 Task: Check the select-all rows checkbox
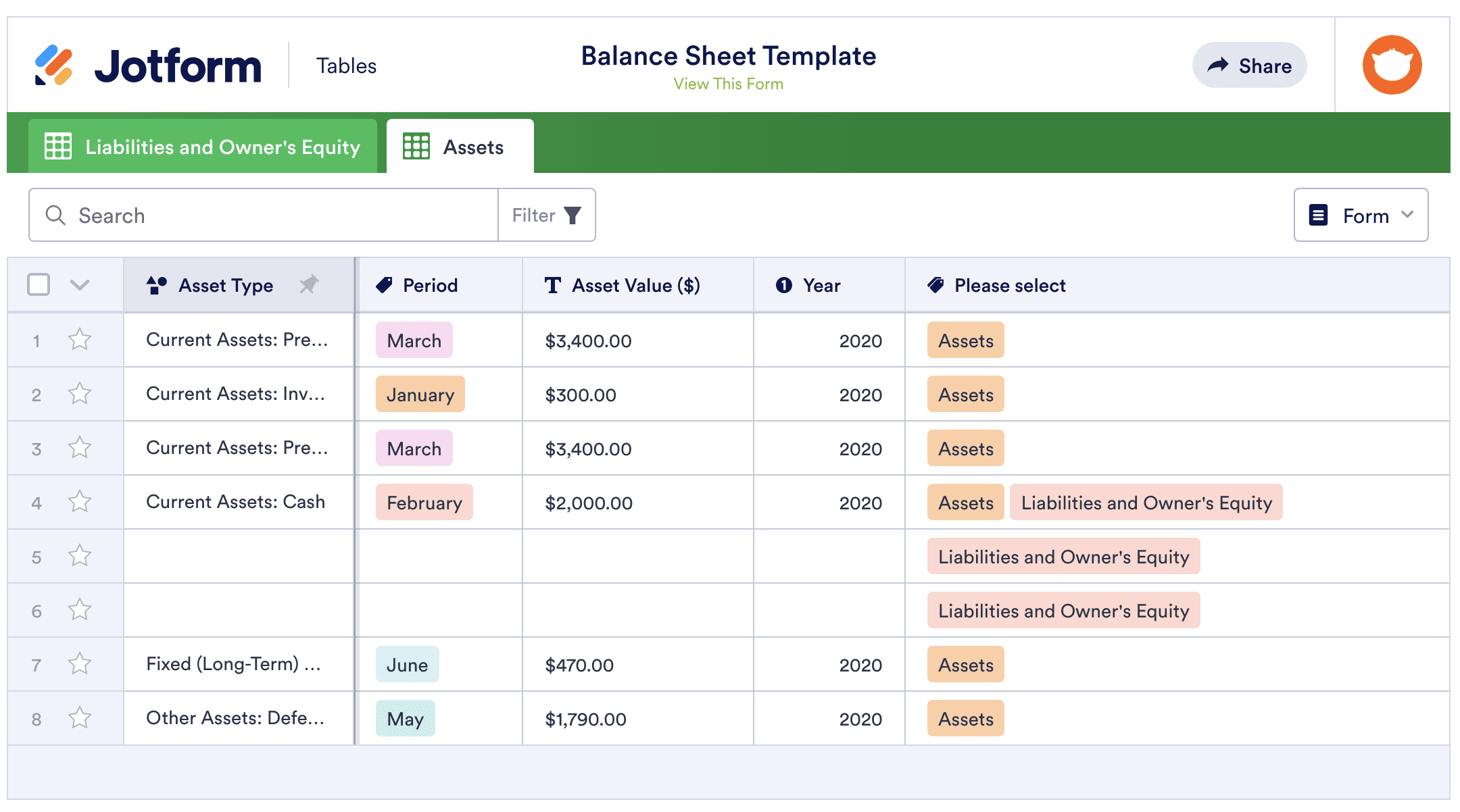39,284
